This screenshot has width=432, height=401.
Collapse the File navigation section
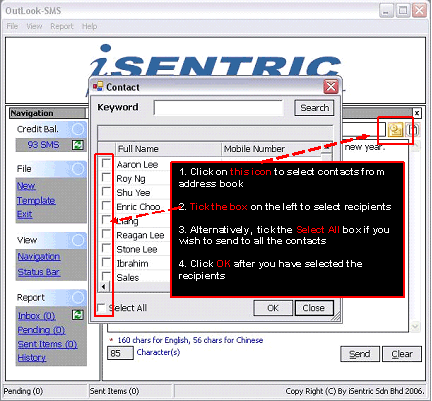pyautogui.click(x=78, y=169)
